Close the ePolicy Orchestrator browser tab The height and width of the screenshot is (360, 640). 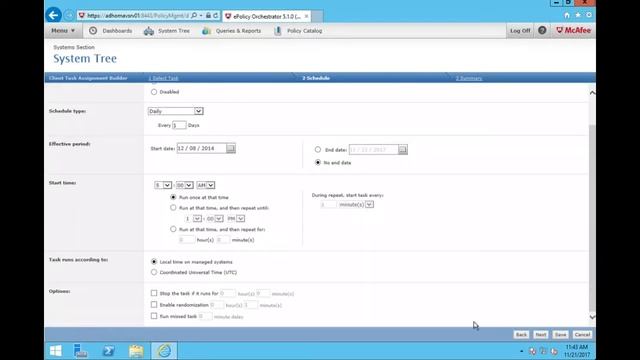307,16
